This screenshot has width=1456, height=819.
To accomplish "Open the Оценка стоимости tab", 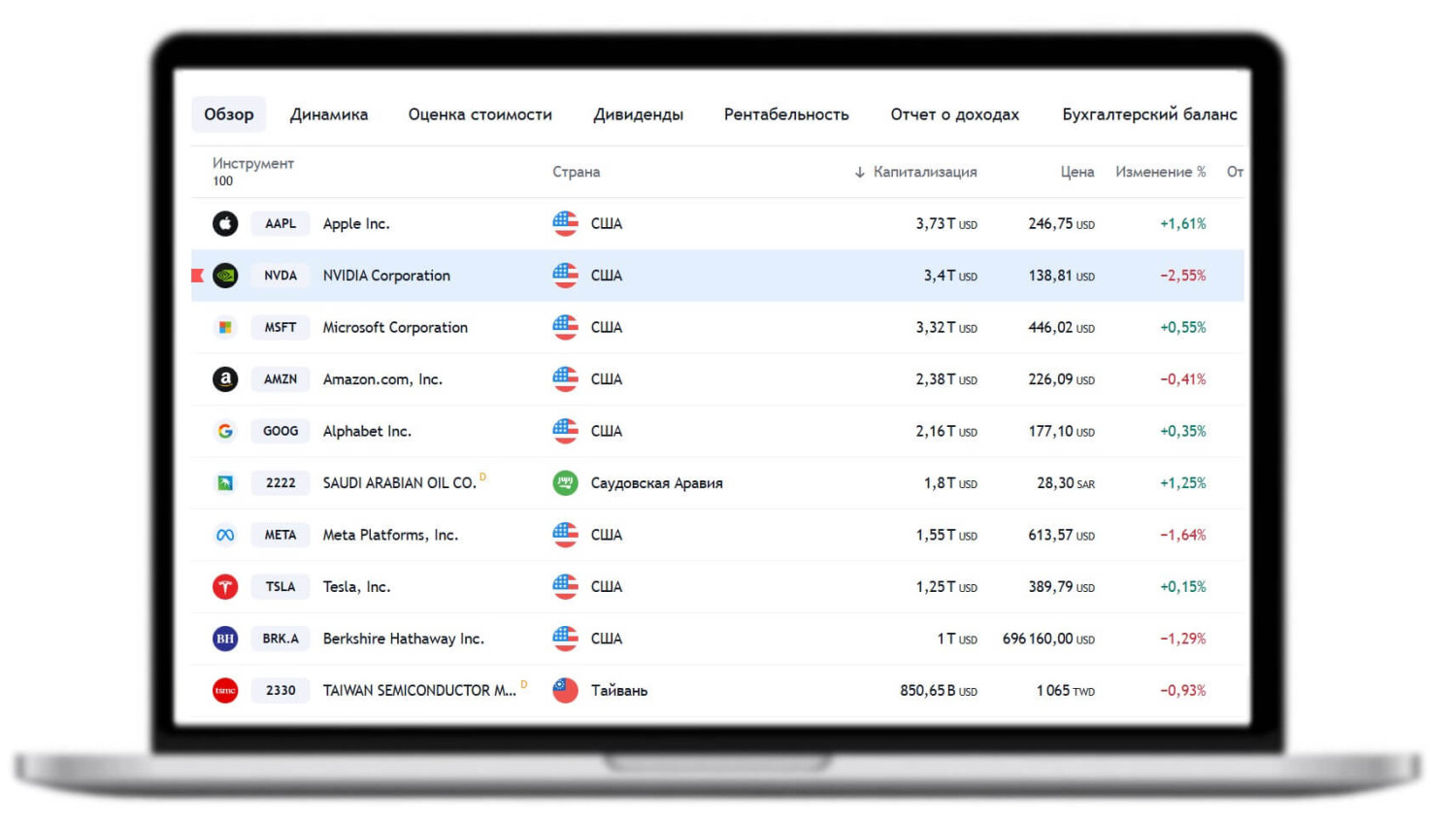I will point(480,115).
